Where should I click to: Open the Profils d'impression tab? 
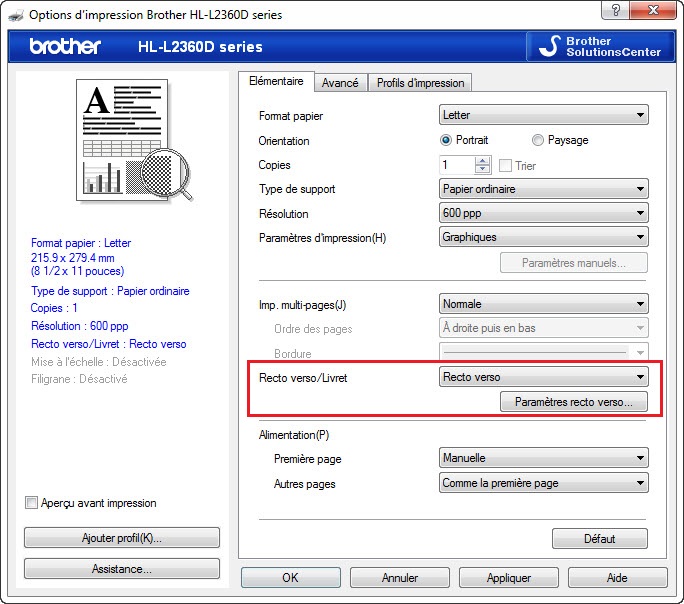420,83
